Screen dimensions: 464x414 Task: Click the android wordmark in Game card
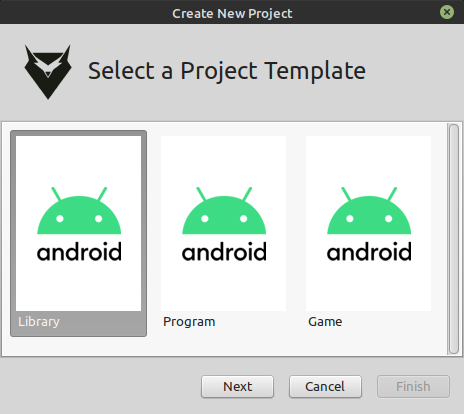(369, 252)
